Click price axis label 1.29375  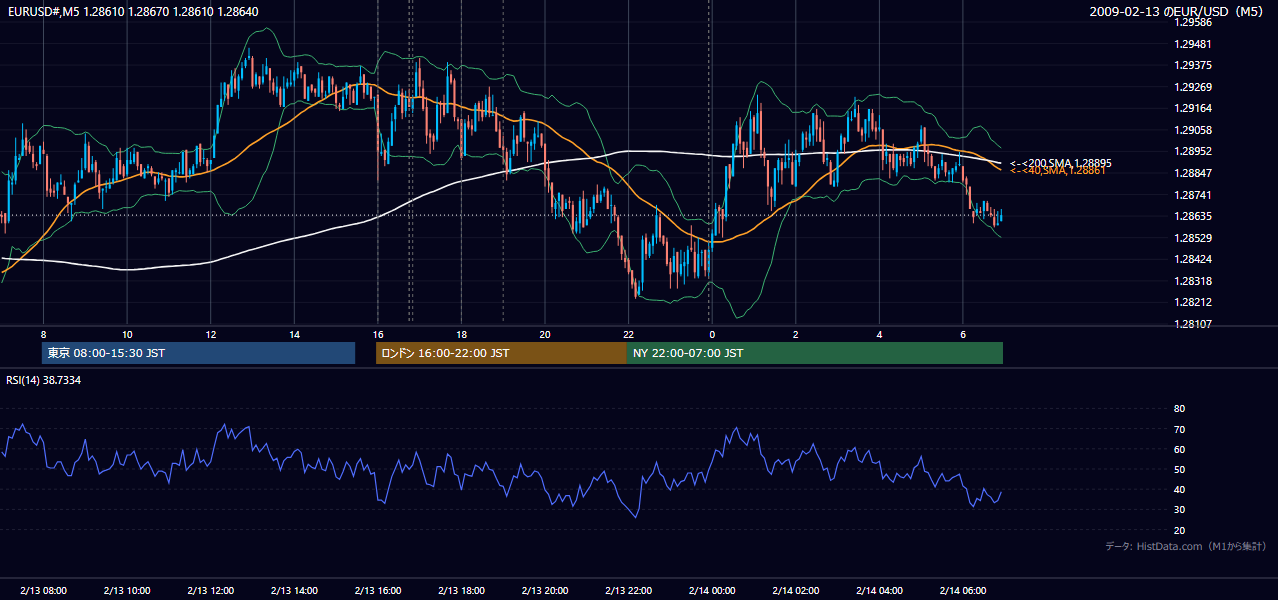pos(1192,65)
